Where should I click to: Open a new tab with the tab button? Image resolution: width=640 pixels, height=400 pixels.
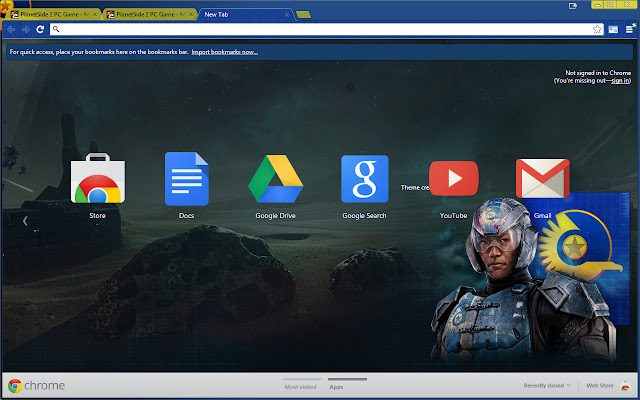pos(303,15)
